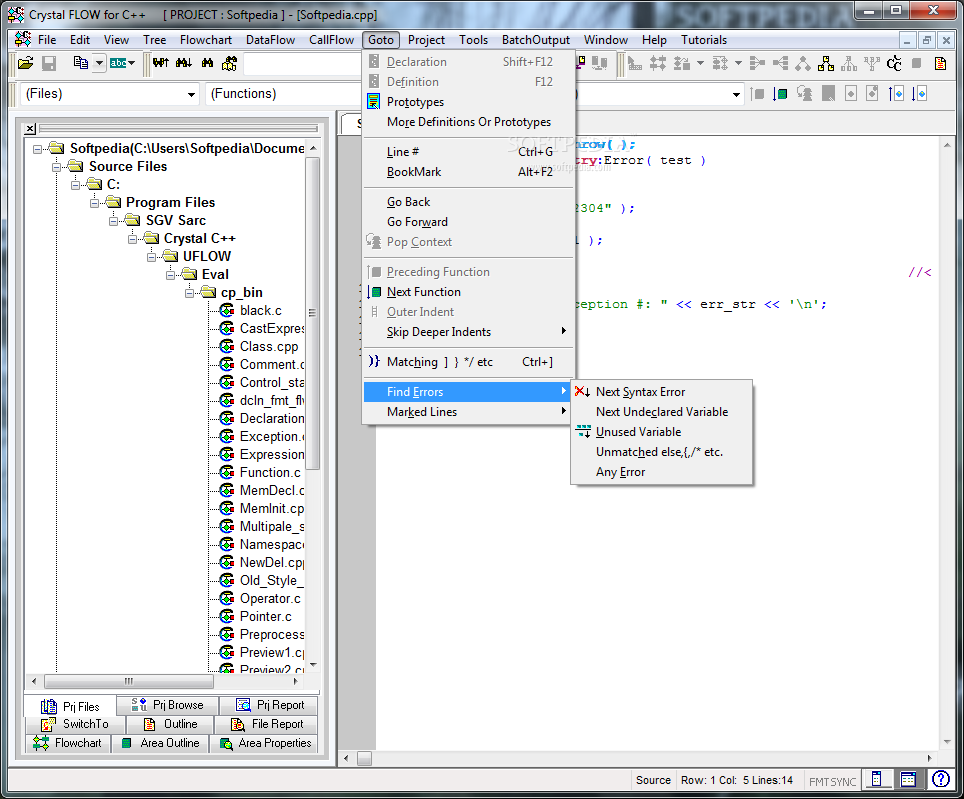Open the SwitchTo tab
Image resolution: width=964 pixels, height=799 pixels.
click(x=75, y=724)
